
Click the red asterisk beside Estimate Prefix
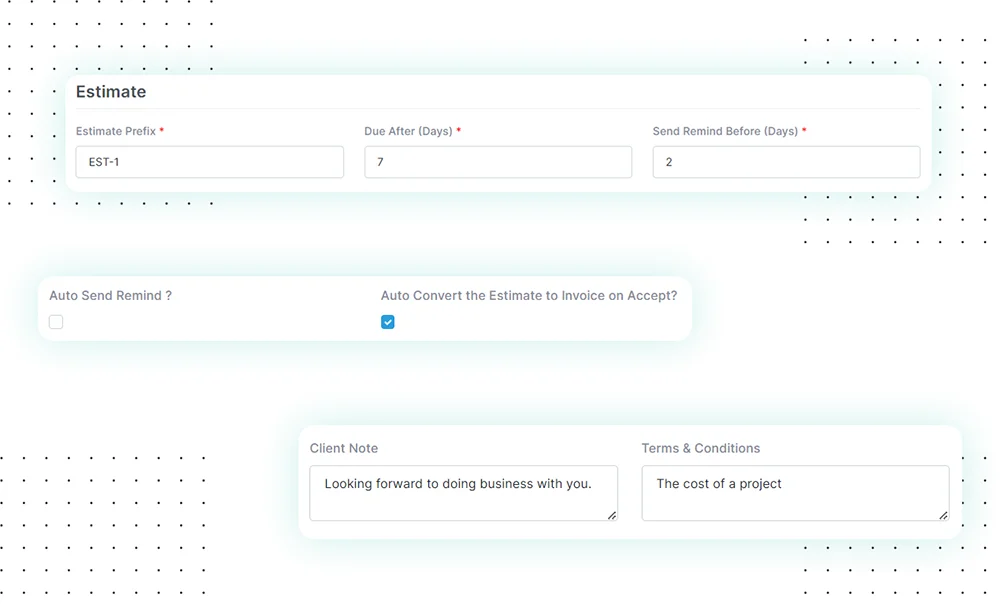click(x=162, y=131)
